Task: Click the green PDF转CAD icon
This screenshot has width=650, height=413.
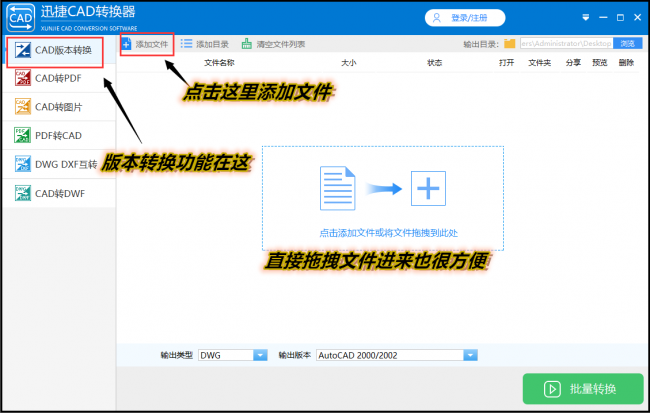Action: pos(22,135)
